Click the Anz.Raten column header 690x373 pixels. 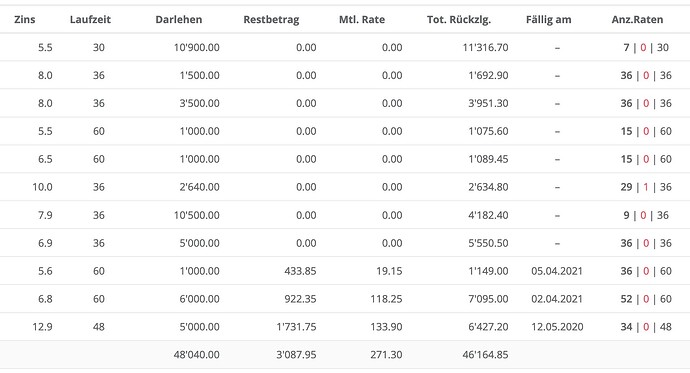[x=637, y=19]
